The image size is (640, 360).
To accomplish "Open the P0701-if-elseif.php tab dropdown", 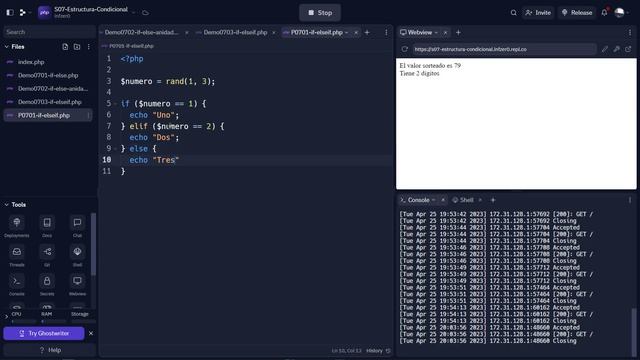I will [x=347, y=32].
